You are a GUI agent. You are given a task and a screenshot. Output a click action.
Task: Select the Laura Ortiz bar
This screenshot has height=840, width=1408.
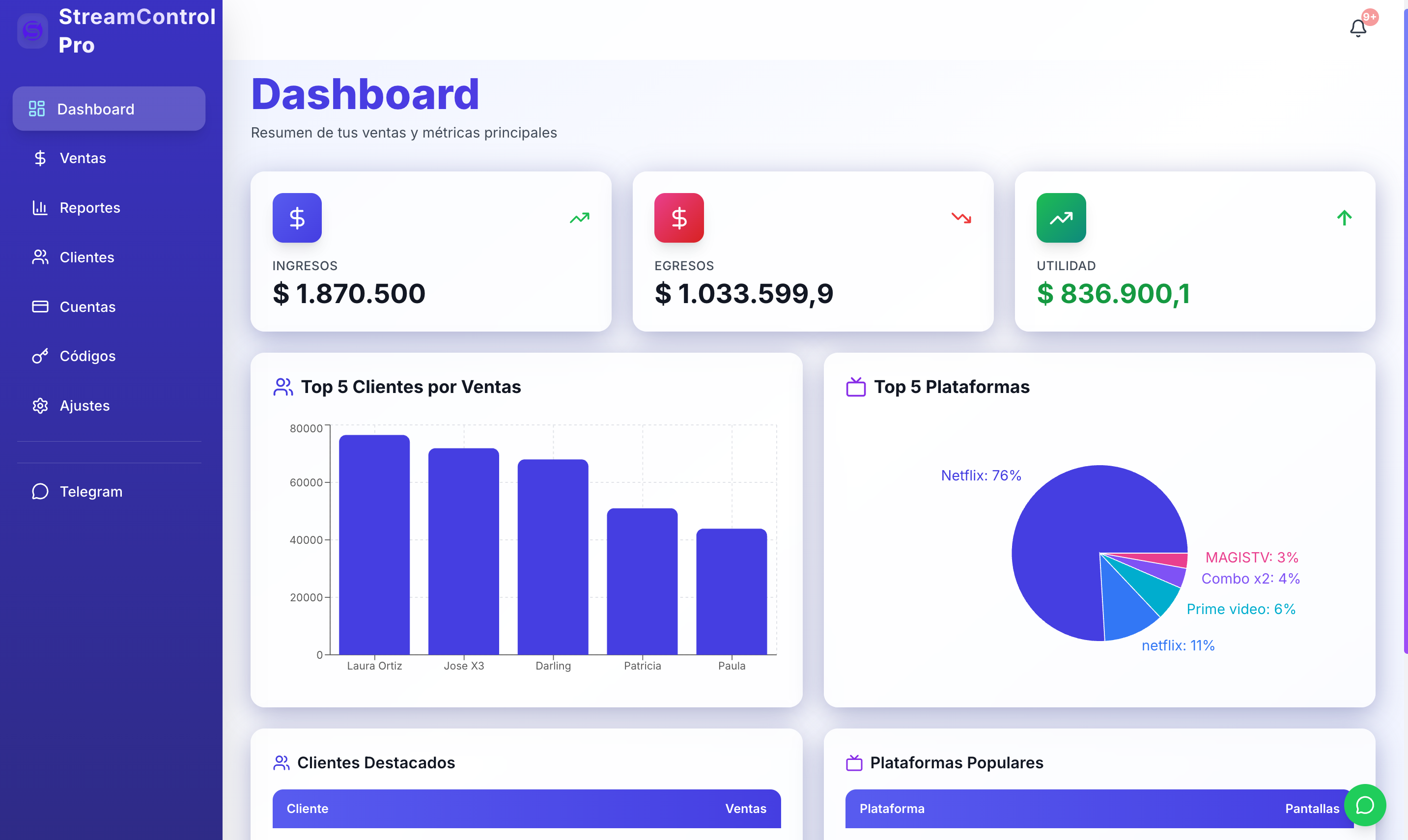click(374, 545)
